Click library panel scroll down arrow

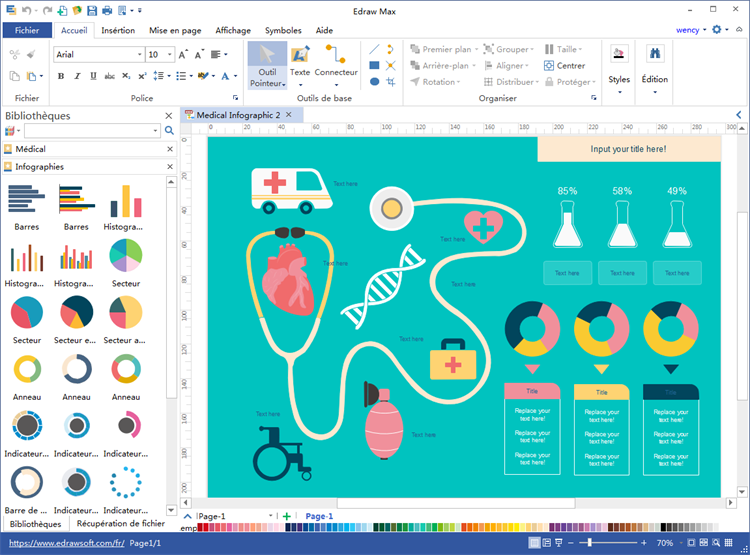point(171,510)
